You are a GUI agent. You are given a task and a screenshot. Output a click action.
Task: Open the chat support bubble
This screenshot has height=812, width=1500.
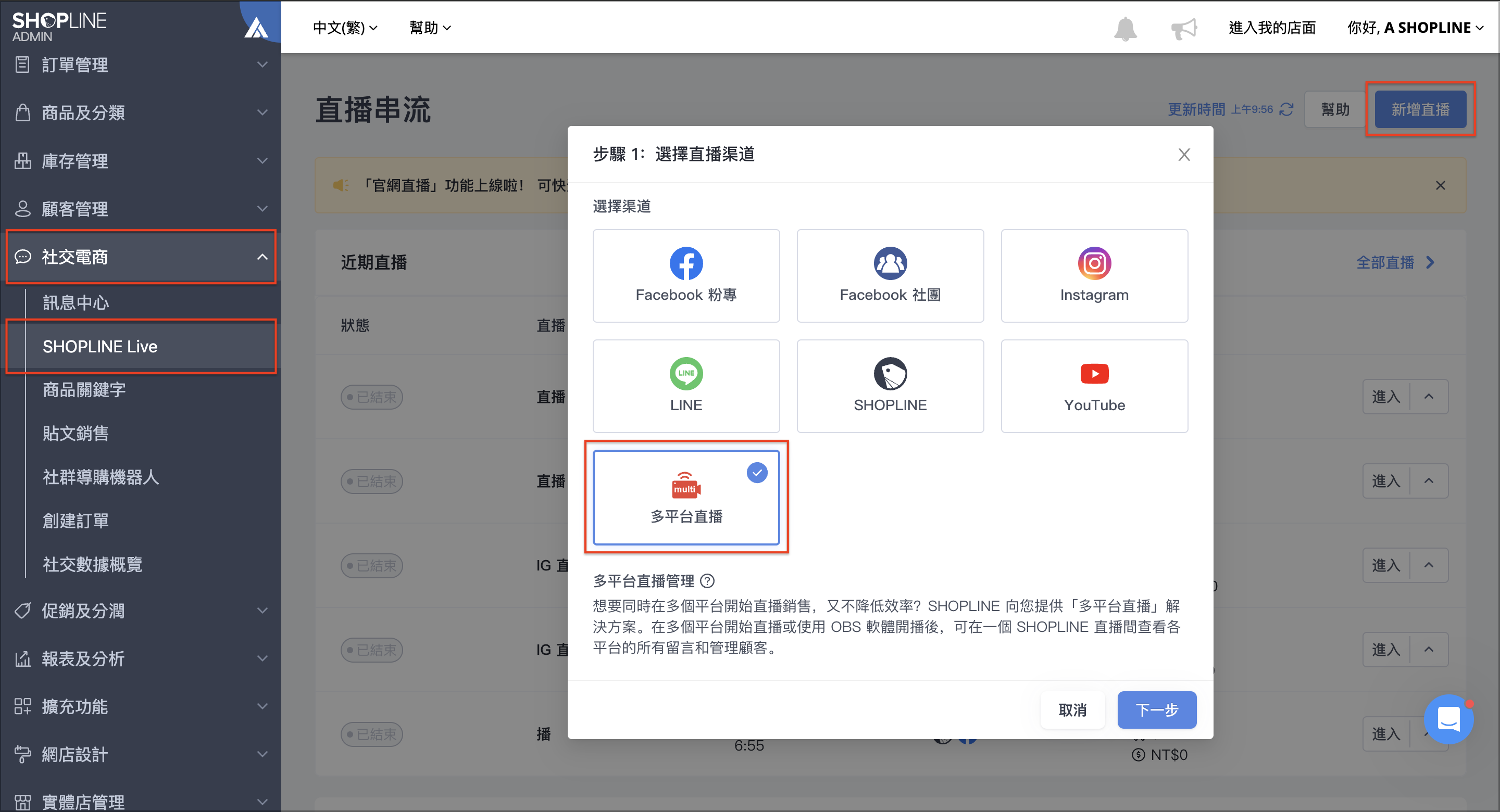pyautogui.click(x=1448, y=719)
